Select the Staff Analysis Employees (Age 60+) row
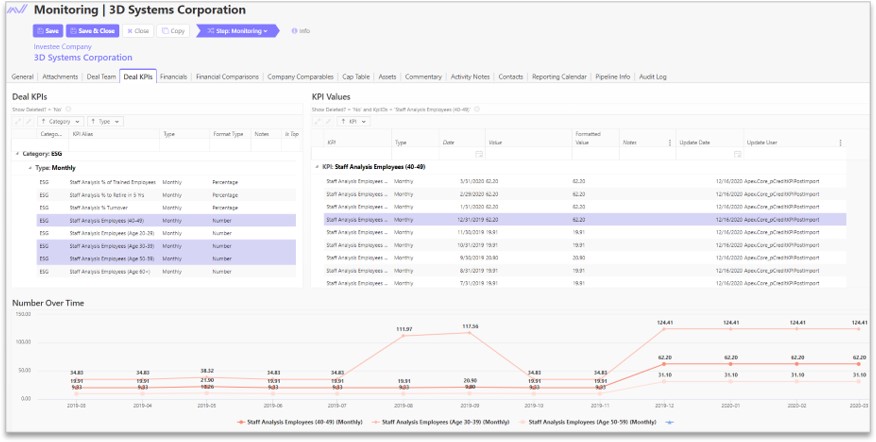The height and width of the screenshot is (442, 876). point(166,272)
